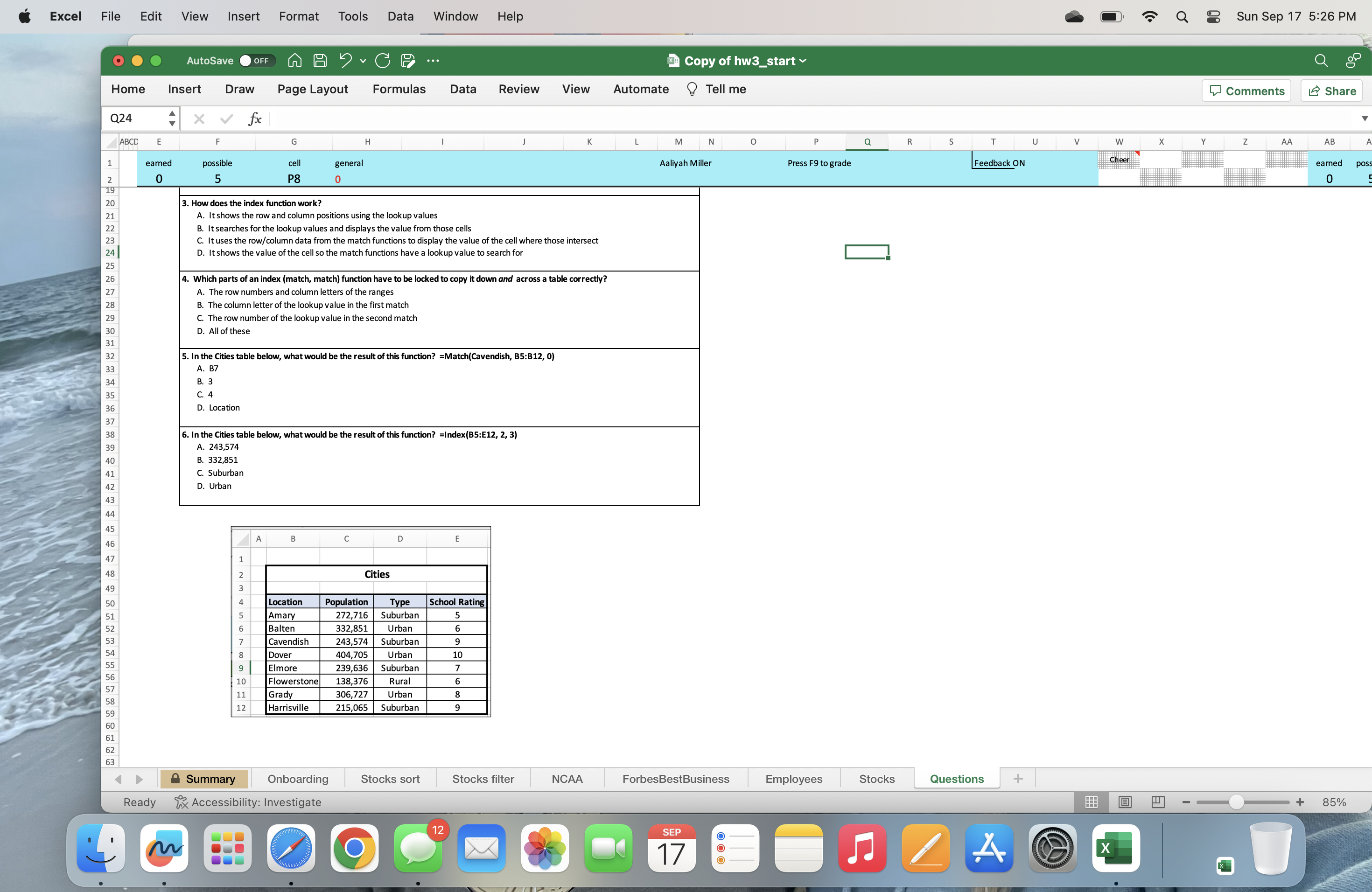Click the Redo icon in title bar

pyautogui.click(x=382, y=61)
